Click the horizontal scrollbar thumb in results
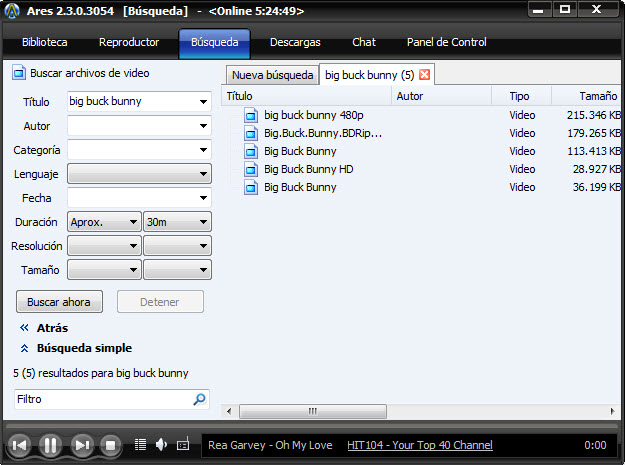The image size is (625, 465). (x=312, y=411)
